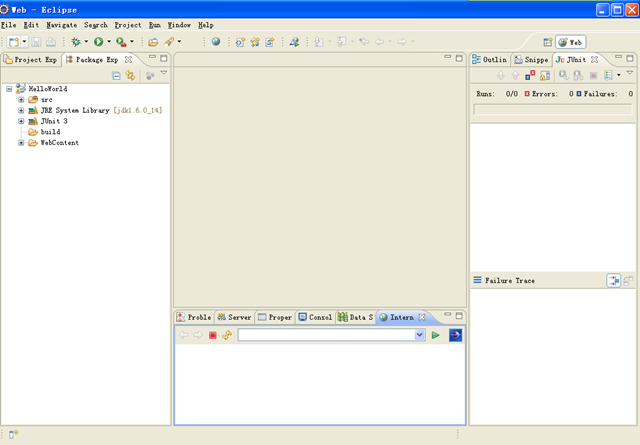640x445 pixels.
Task: Select the Web perspective button
Action: (571, 42)
